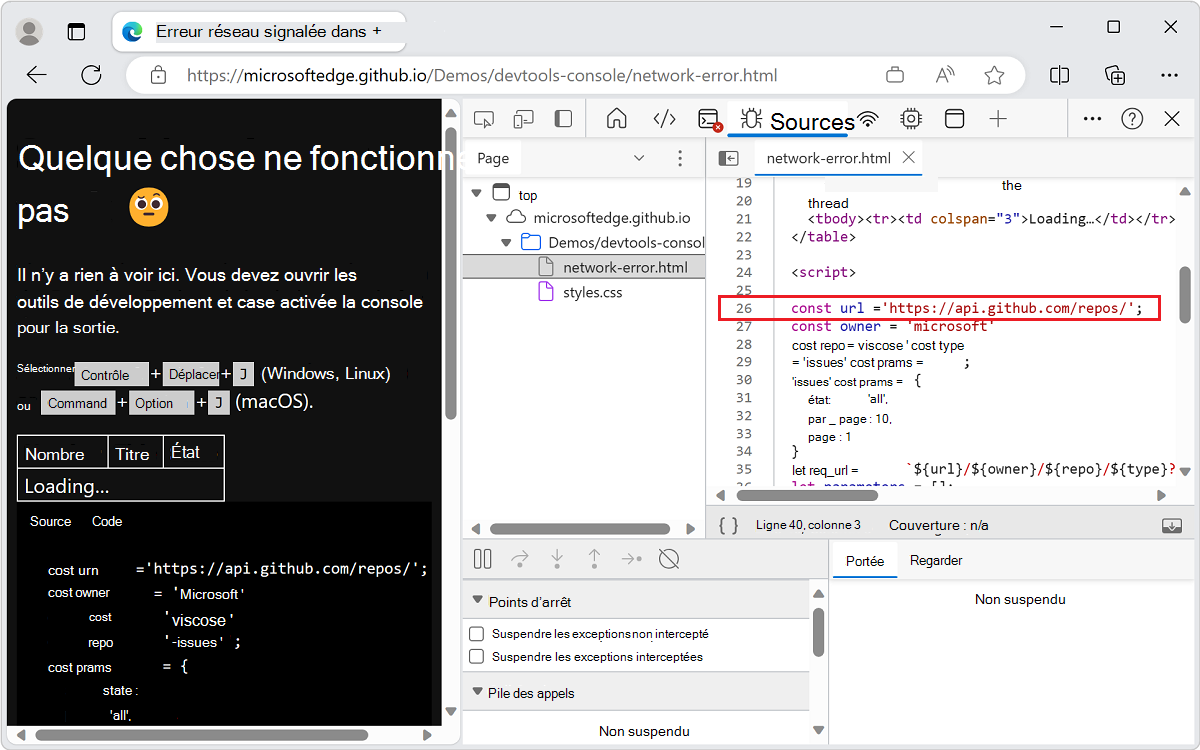Enable suspending on uncaught exceptions
This screenshot has width=1200, height=750.
(x=475, y=633)
